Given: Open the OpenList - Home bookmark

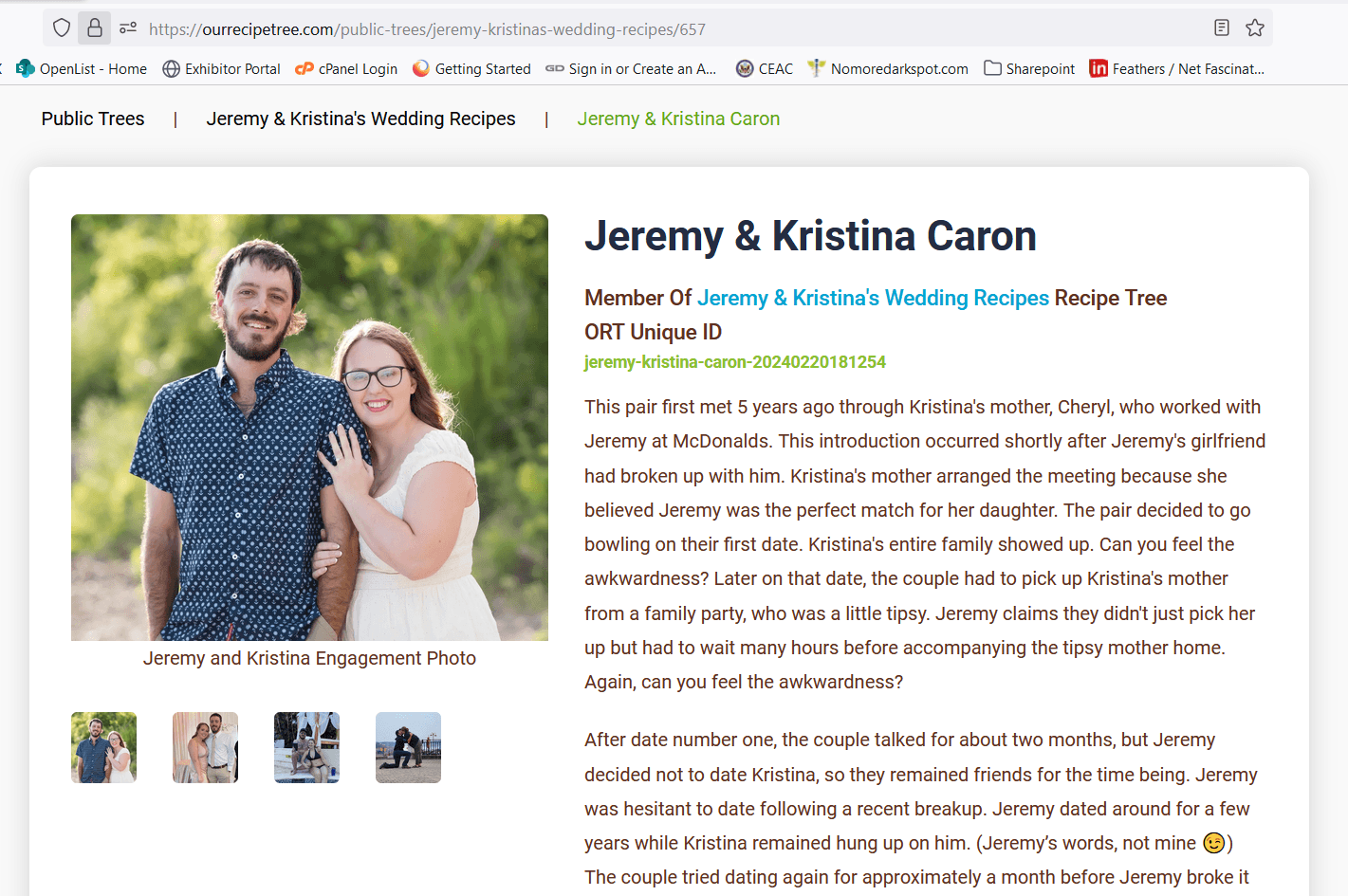Looking at the screenshot, I should pos(83,68).
